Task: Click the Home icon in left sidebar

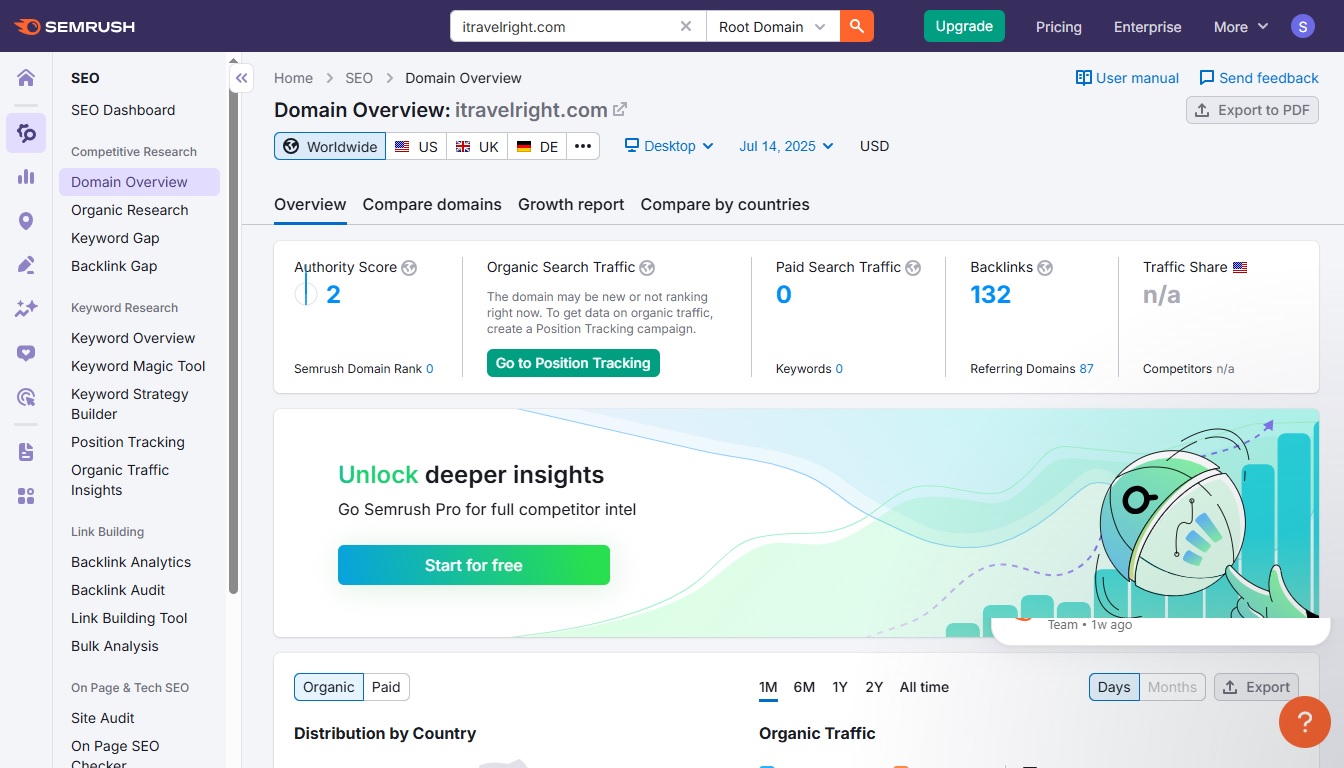Action: coord(26,78)
